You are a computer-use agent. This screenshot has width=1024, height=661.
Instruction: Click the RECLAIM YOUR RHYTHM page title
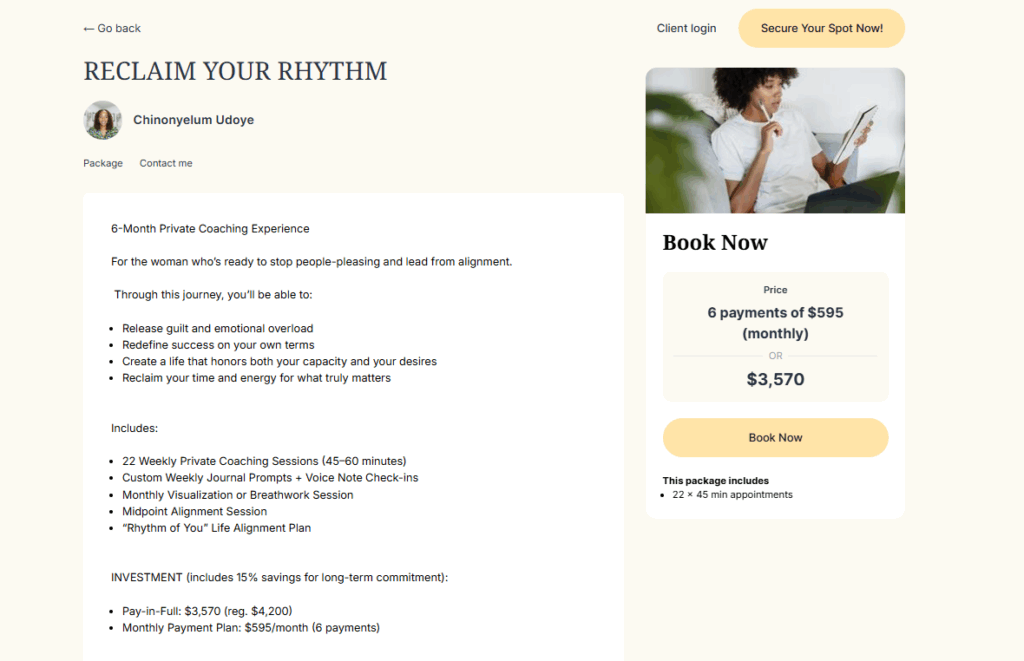point(235,72)
